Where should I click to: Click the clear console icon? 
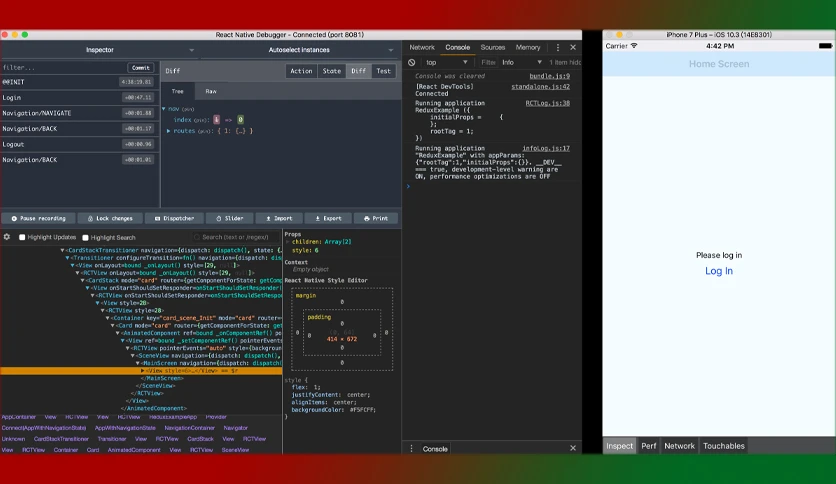coord(412,62)
